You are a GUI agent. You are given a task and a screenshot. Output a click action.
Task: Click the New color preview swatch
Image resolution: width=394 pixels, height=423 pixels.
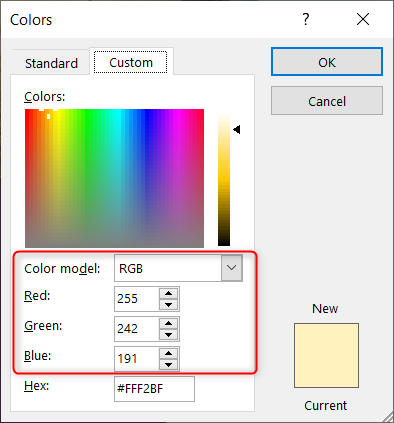[326, 355]
